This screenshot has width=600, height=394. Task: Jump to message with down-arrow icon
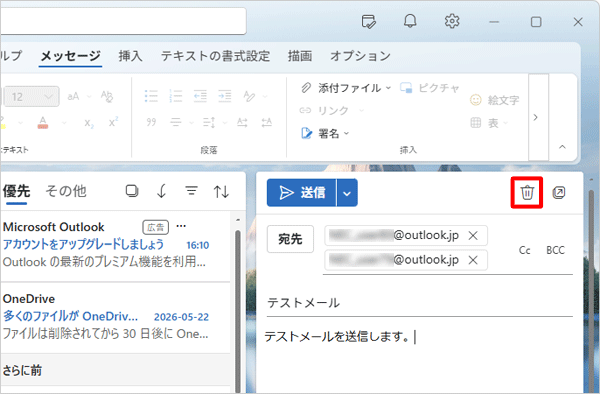pyautogui.click(x=161, y=190)
